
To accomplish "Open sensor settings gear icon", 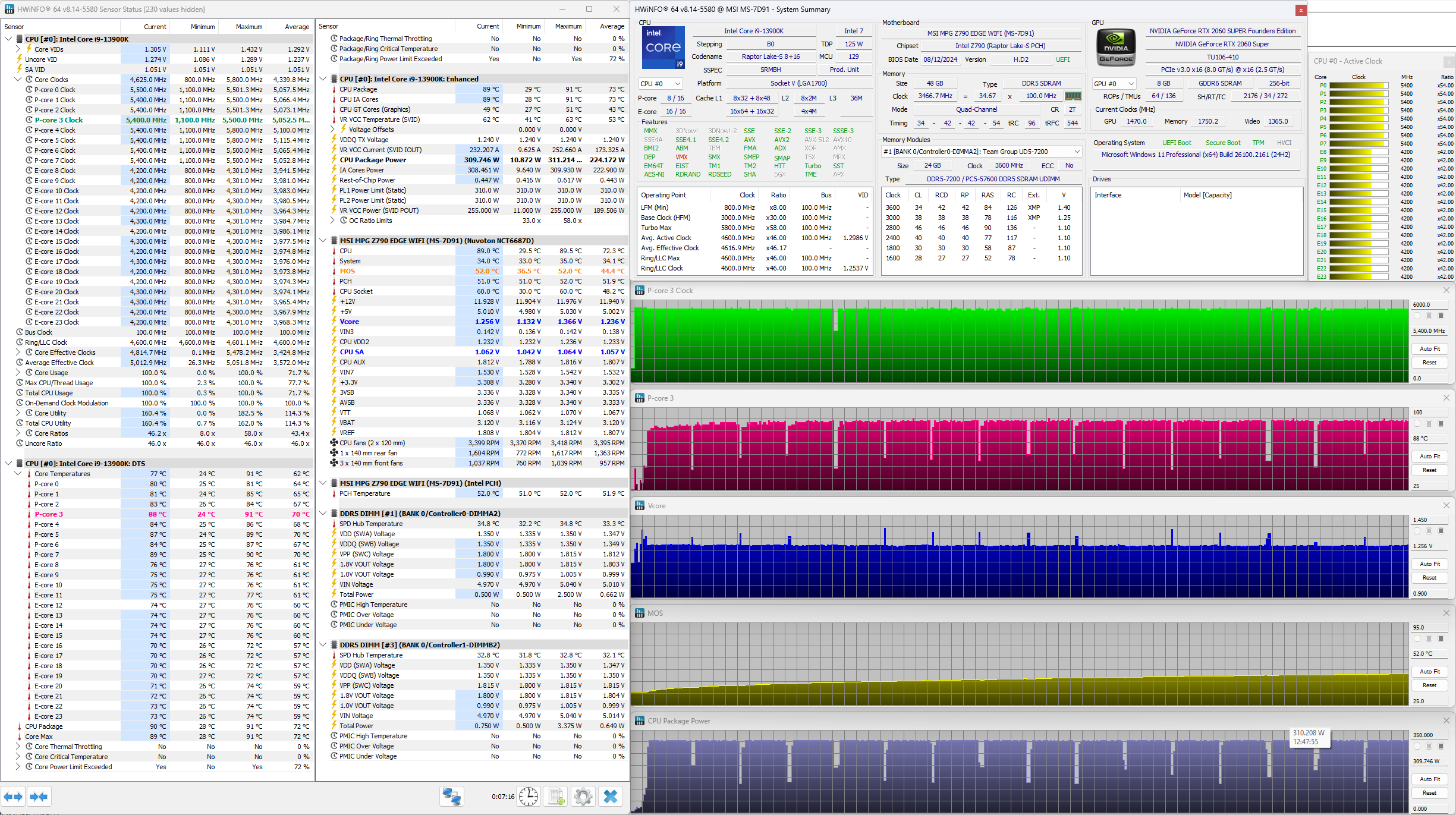I will (583, 797).
